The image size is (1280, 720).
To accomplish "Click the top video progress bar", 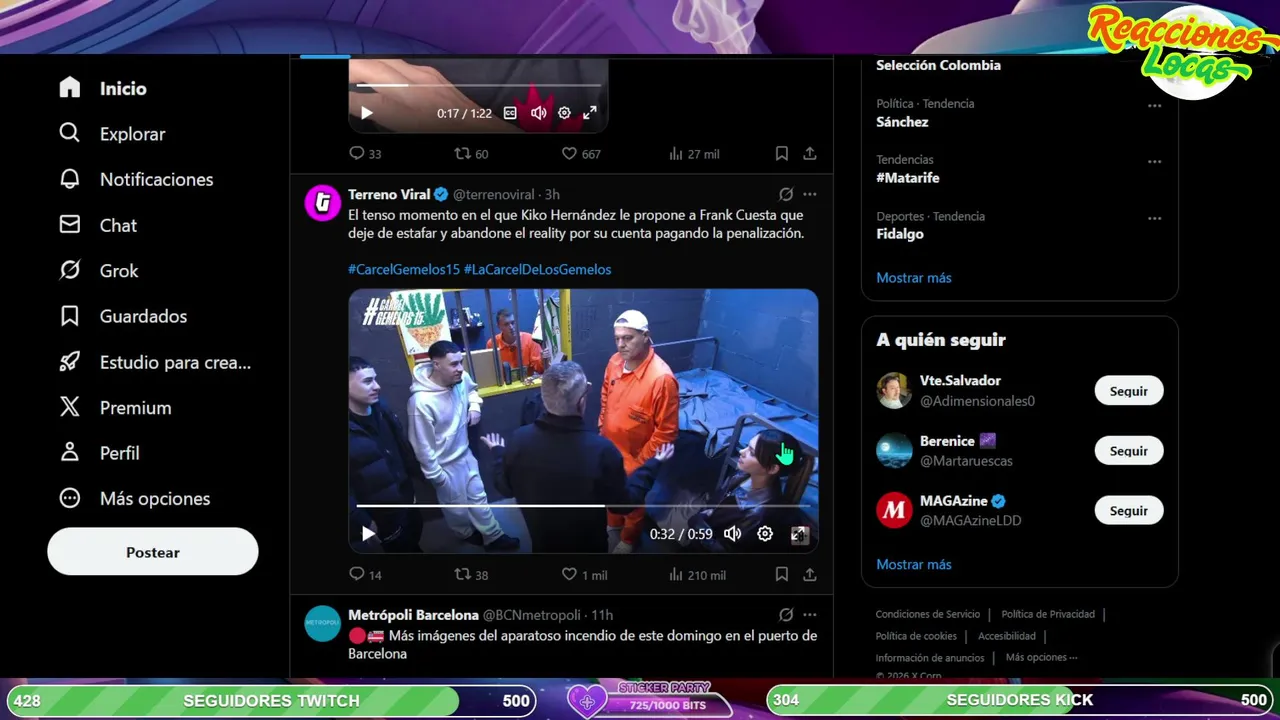I will (479, 86).
